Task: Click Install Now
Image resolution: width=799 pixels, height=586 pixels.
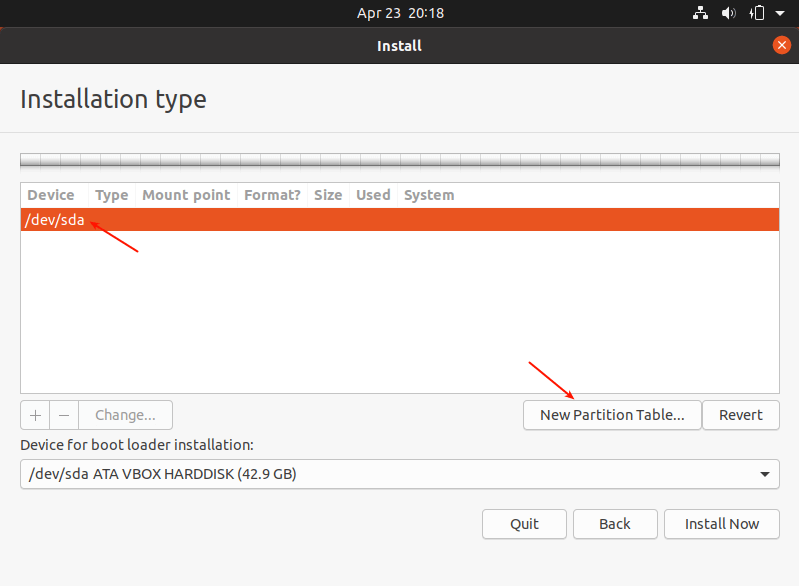Action: [x=722, y=524]
